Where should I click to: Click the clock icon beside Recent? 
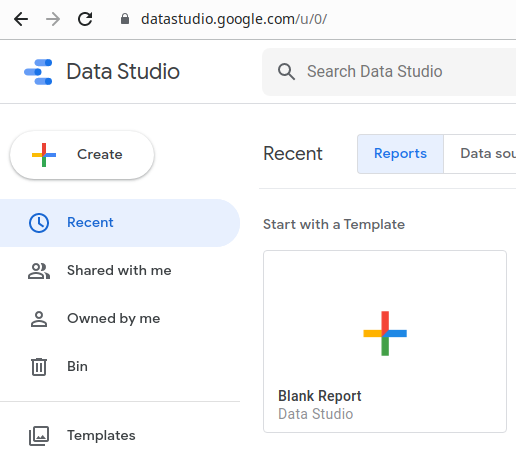[39, 223]
